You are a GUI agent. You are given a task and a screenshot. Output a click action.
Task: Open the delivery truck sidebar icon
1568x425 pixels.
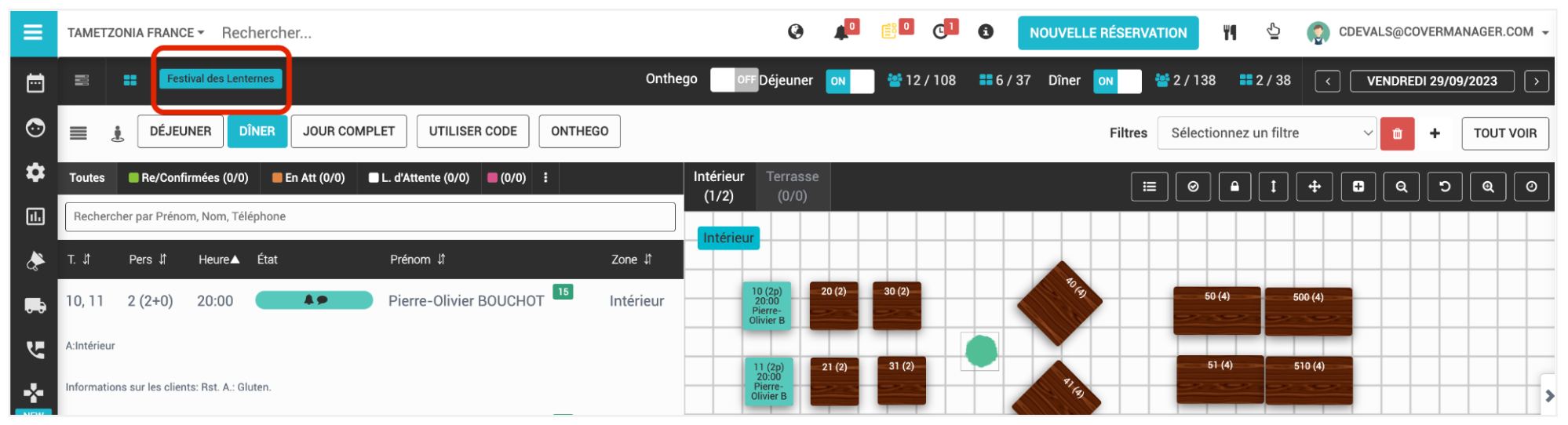[35, 305]
